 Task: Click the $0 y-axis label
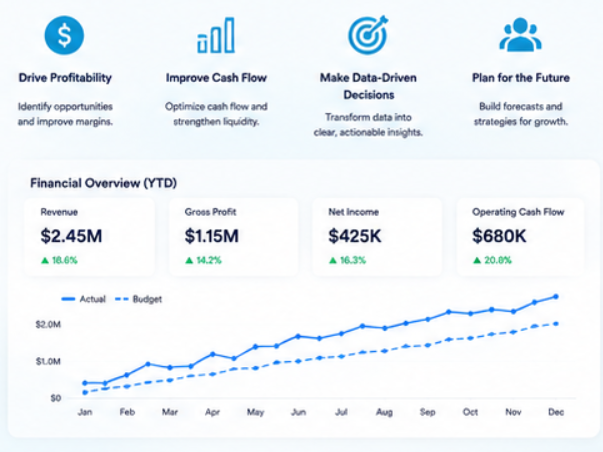click(x=56, y=398)
